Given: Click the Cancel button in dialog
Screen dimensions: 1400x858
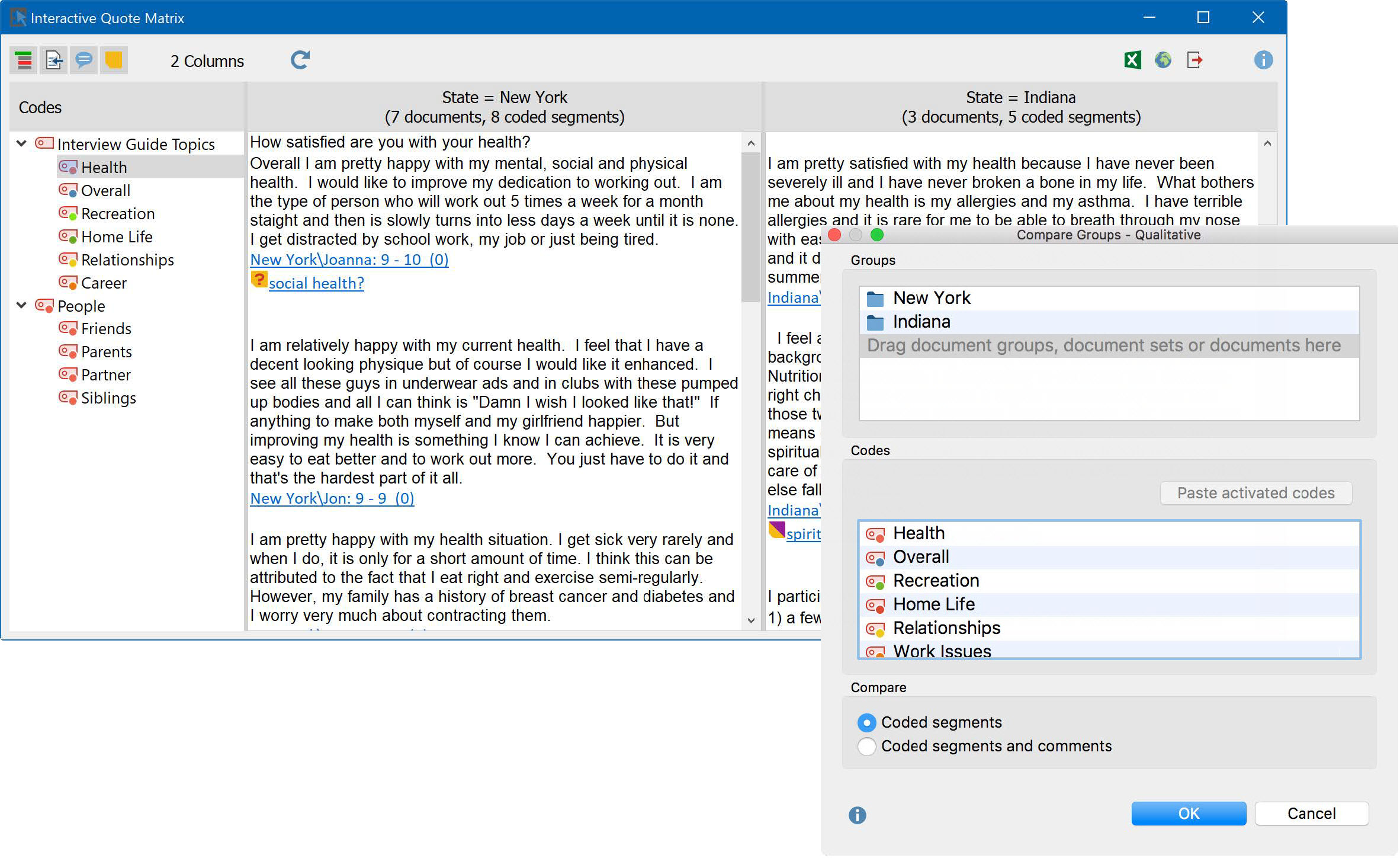Looking at the screenshot, I should pos(1311,814).
